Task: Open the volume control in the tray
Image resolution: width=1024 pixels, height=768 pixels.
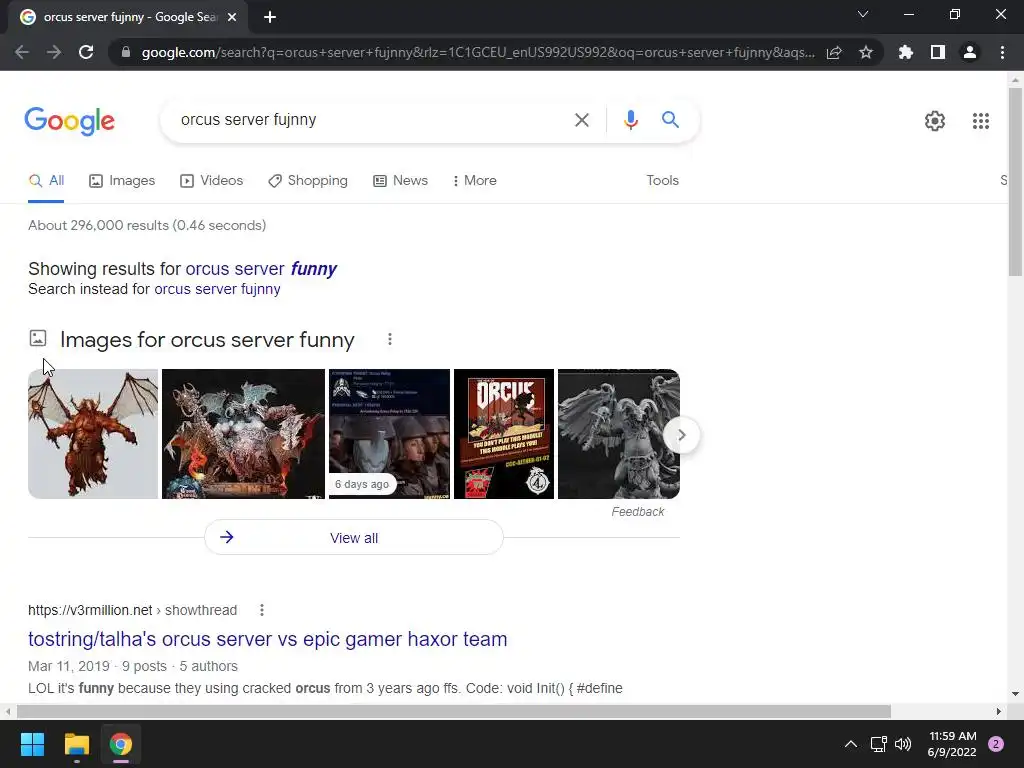Action: coord(903,744)
